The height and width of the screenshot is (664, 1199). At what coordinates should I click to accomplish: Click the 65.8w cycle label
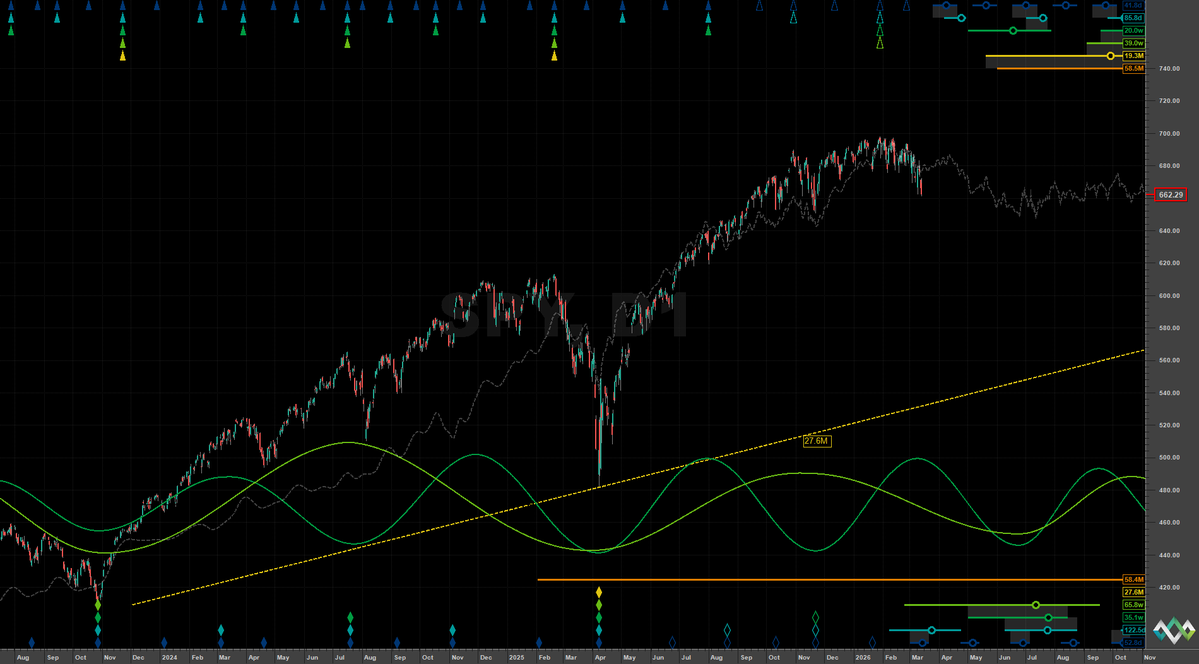pos(1132,605)
